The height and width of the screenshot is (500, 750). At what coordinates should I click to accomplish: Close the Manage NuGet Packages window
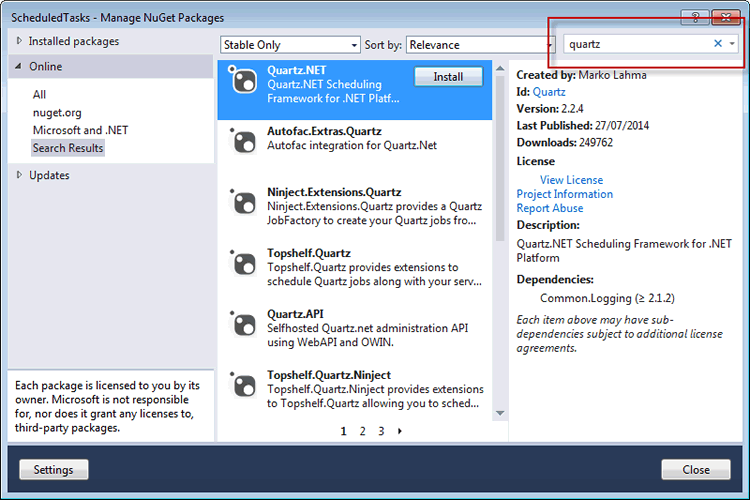726,18
